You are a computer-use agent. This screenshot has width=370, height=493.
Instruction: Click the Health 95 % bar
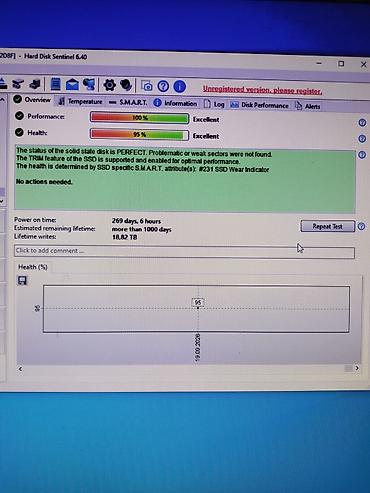[139, 134]
